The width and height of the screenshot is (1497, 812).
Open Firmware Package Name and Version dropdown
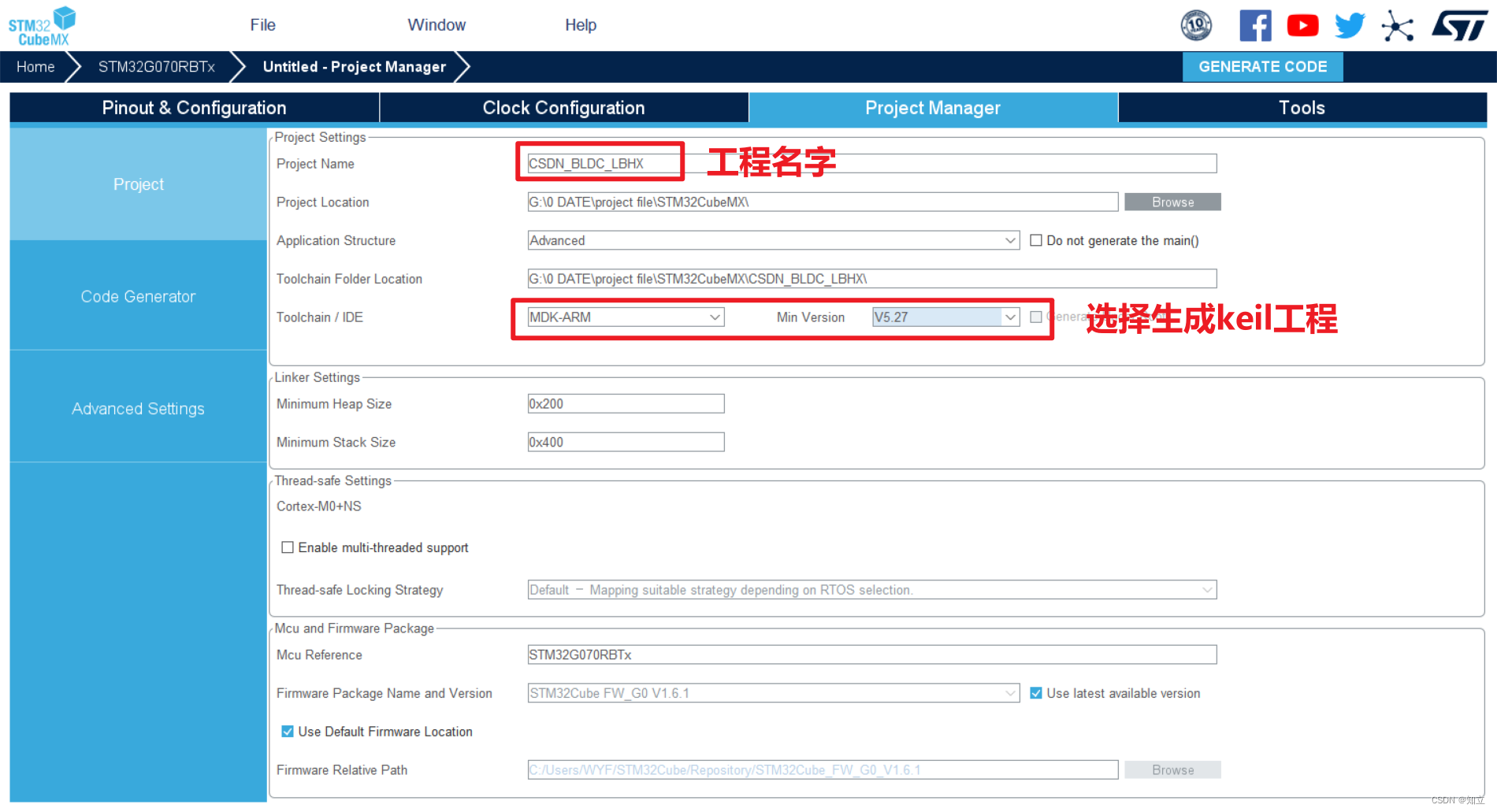click(x=774, y=693)
